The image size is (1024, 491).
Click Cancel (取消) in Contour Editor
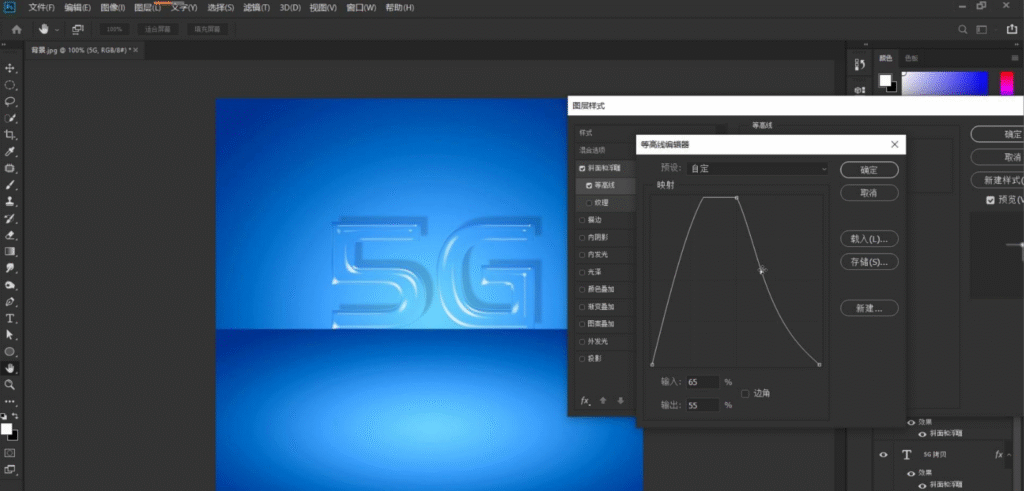(869, 193)
